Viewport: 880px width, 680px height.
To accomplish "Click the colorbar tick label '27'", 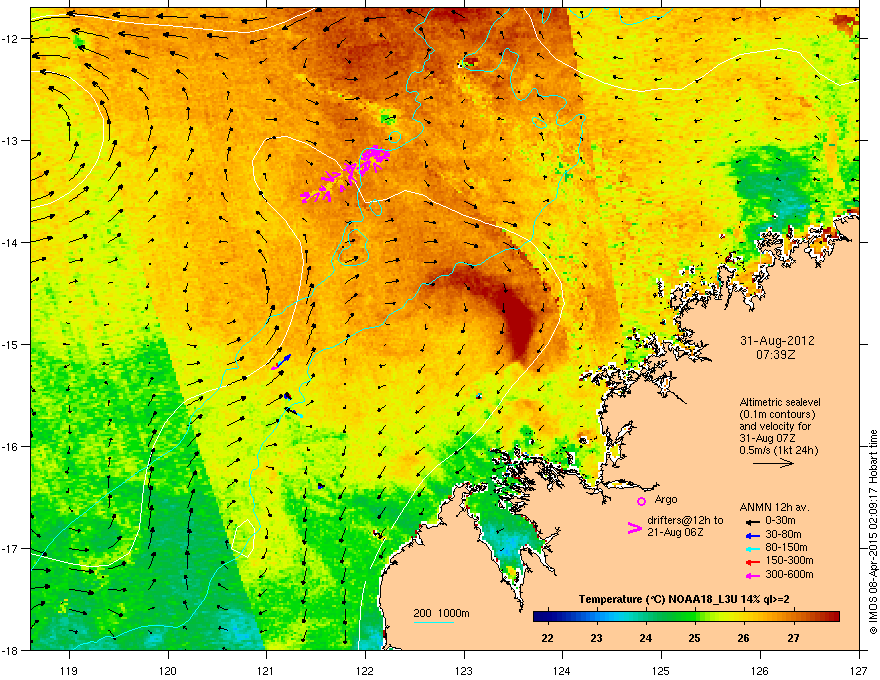I will (x=793, y=638).
